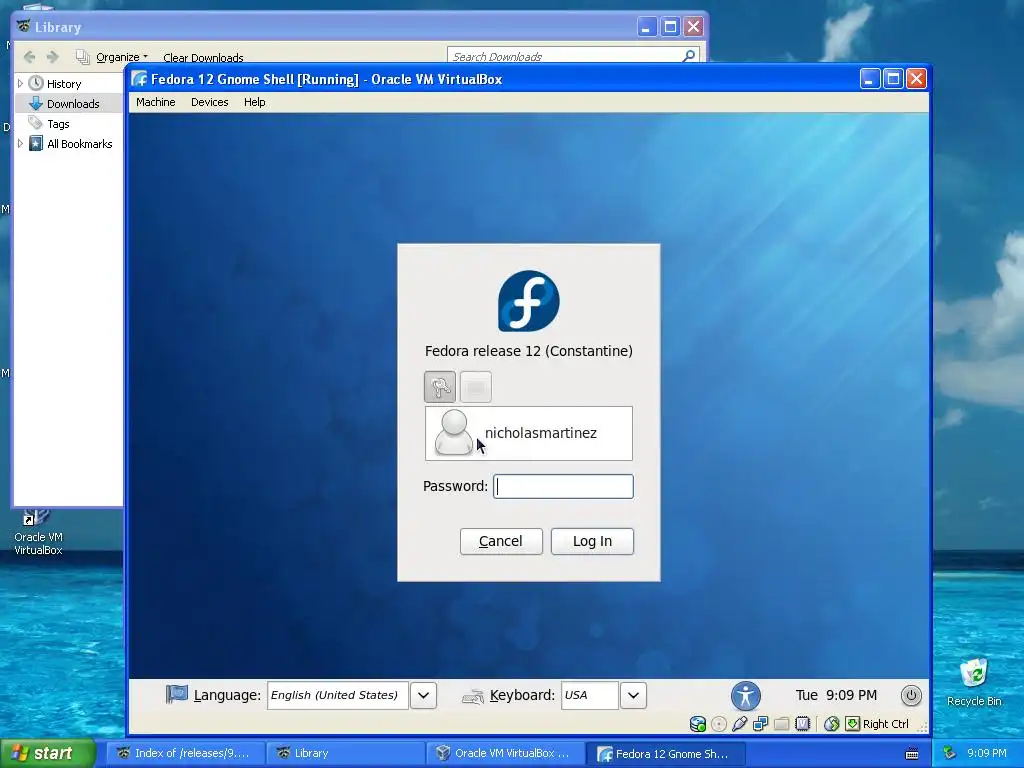Screen dimensions: 1024x768
Task: Click the Library back arrow
Action: click(29, 57)
